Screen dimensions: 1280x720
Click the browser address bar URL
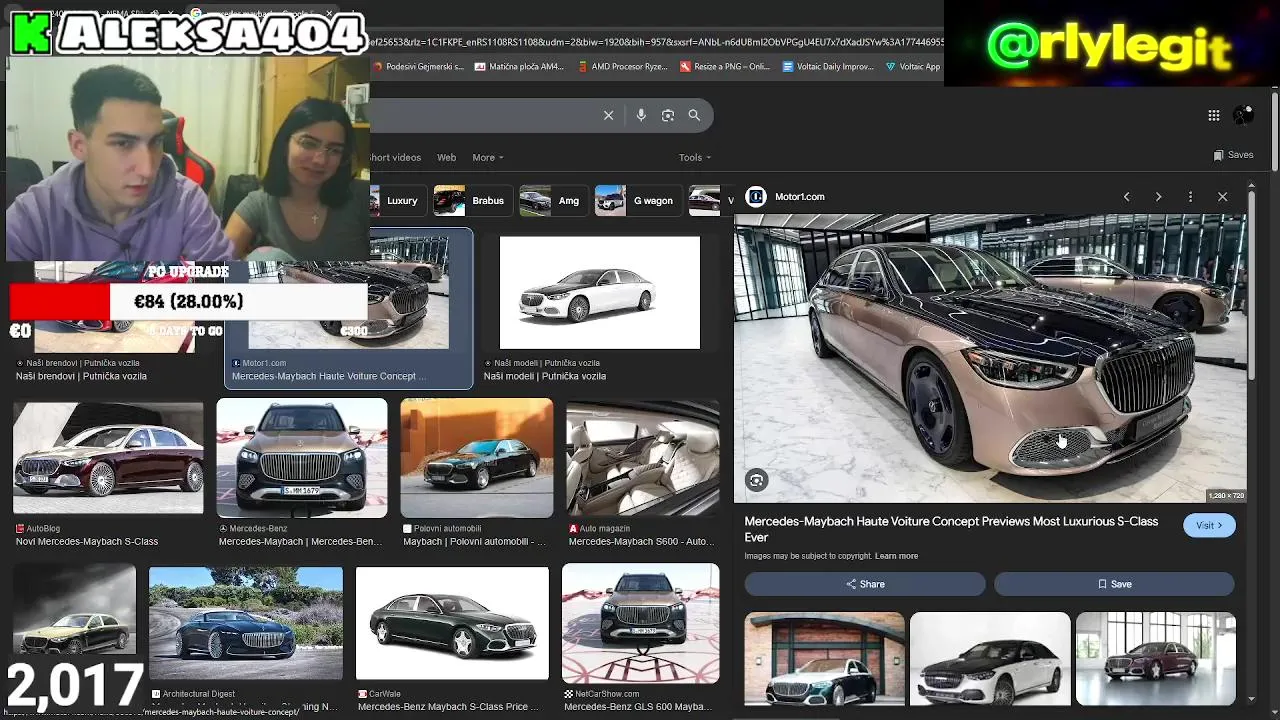coord(657,42)
